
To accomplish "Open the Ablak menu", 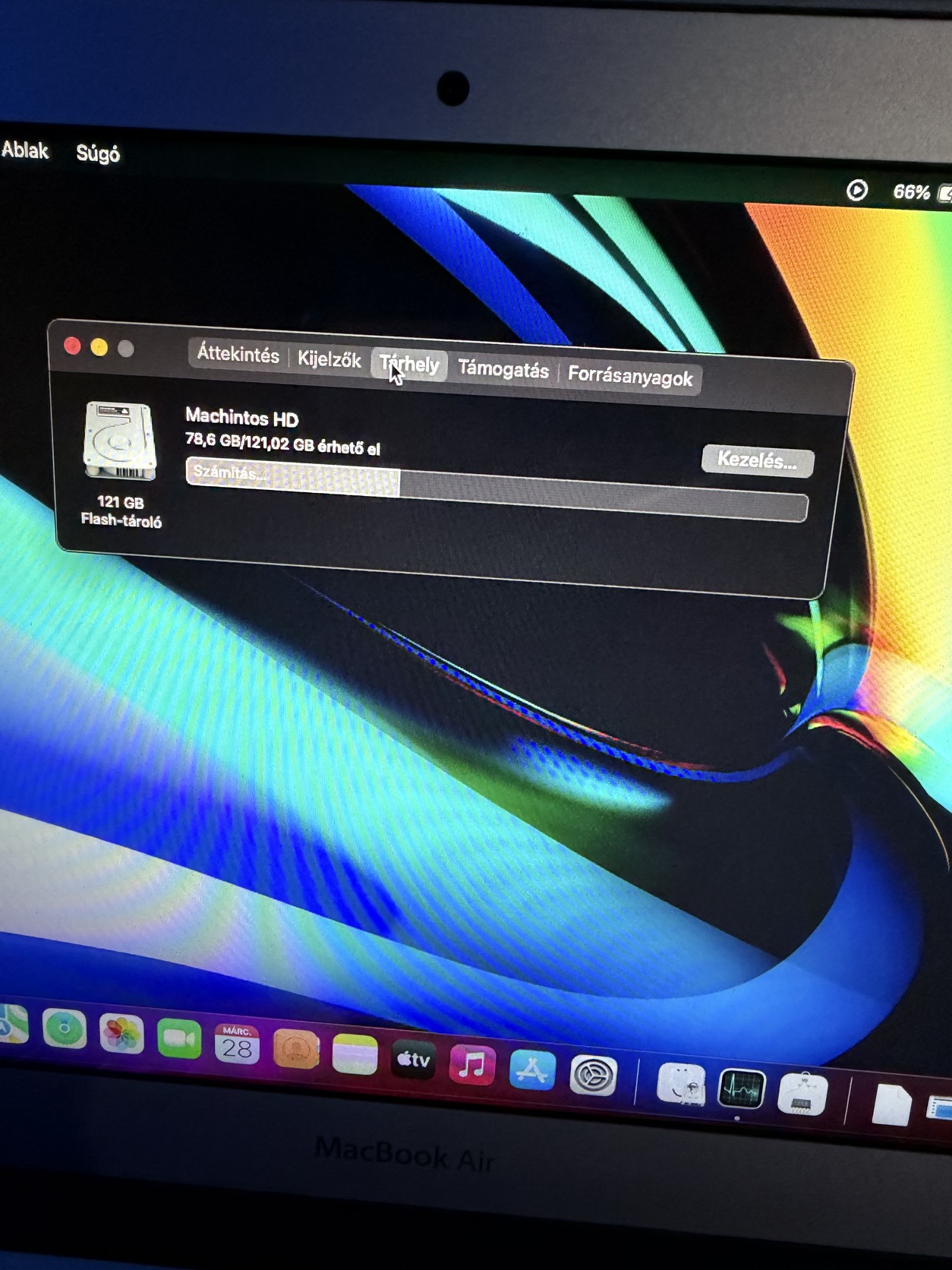I will click(x=24, y=150).
